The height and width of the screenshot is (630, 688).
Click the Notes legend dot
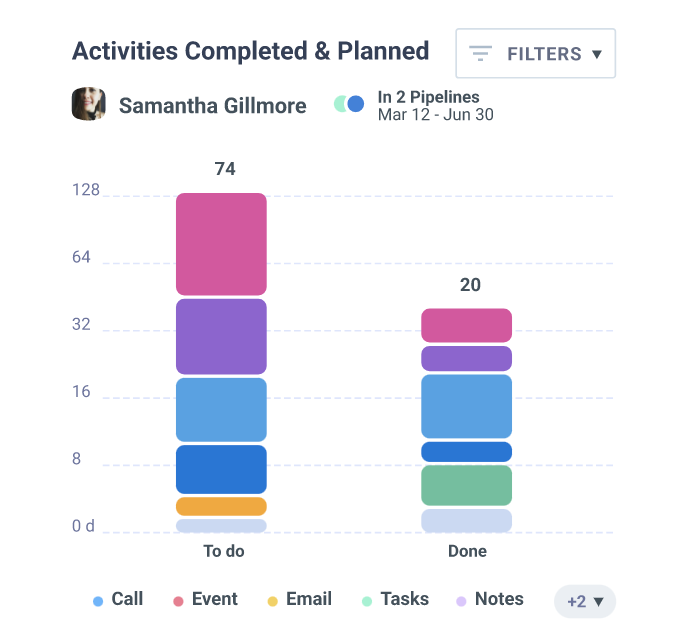point(461,601)
